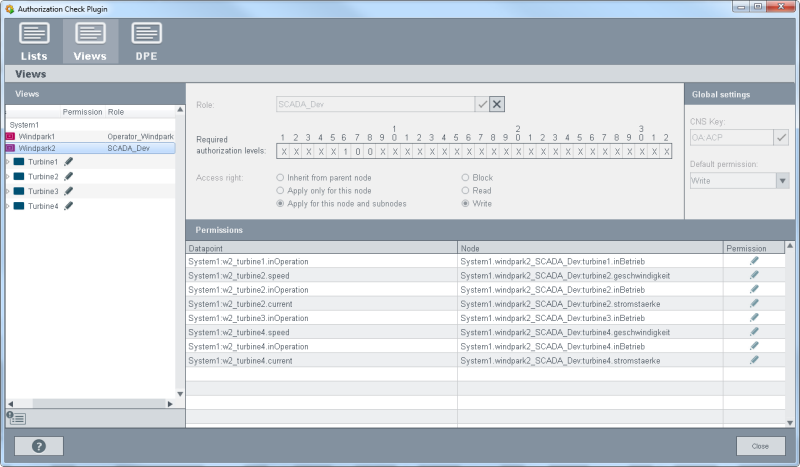This screenshot has width=800, height=467.
Task: Expand the Turbine2 tree node
Action: click(8, 176)
